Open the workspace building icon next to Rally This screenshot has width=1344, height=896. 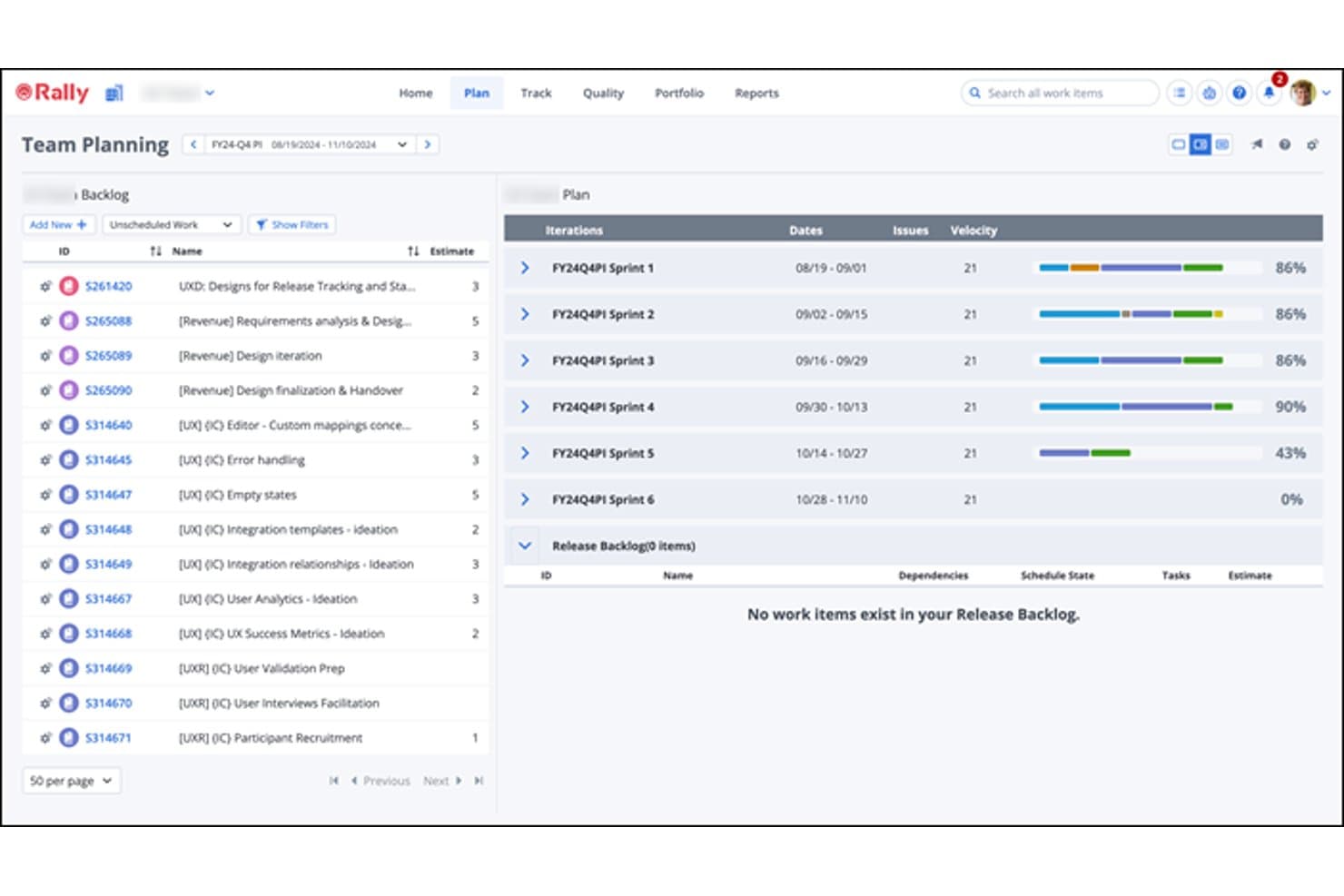pyautogui.click(x=114, y=93)
